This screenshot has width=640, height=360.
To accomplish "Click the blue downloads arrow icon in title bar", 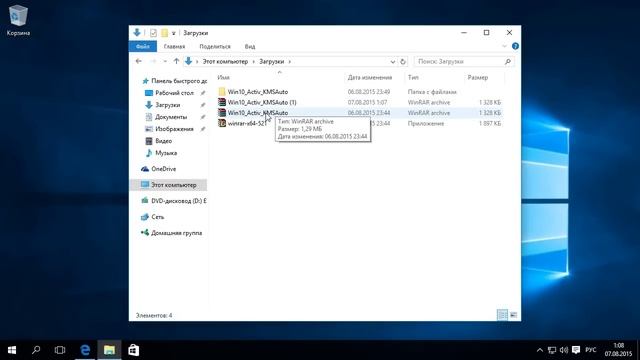I will click(137, 33).
